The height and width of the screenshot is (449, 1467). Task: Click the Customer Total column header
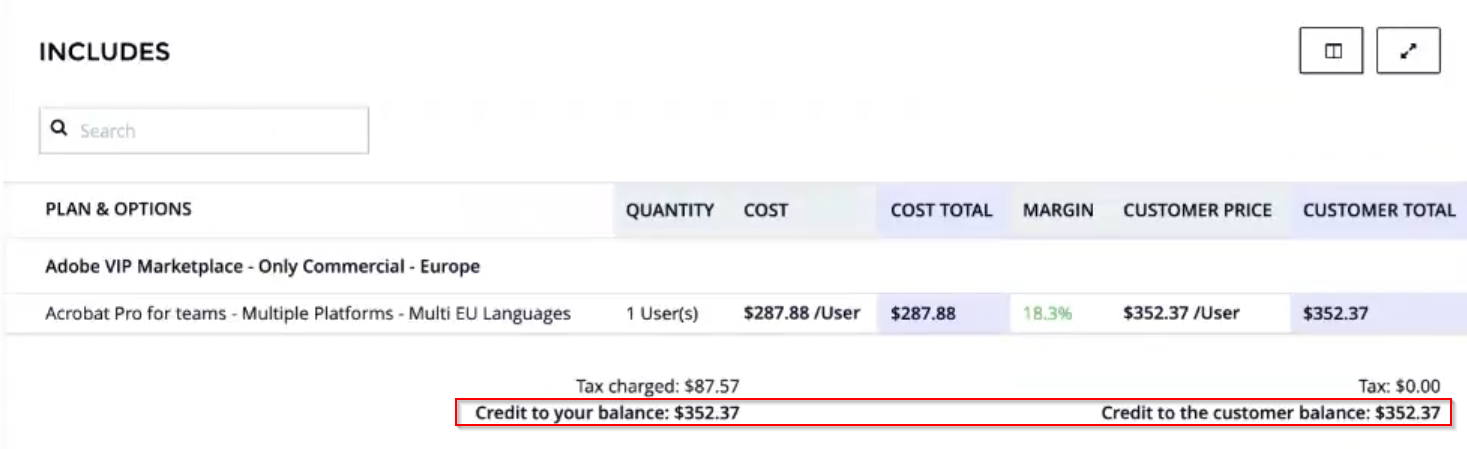[1378, 211]
